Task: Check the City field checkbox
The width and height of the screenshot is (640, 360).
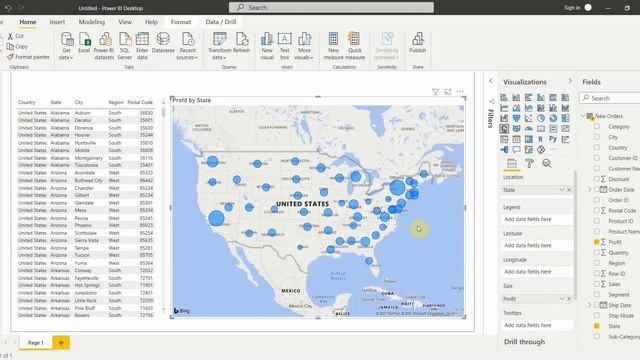Action: click(597, 137)
